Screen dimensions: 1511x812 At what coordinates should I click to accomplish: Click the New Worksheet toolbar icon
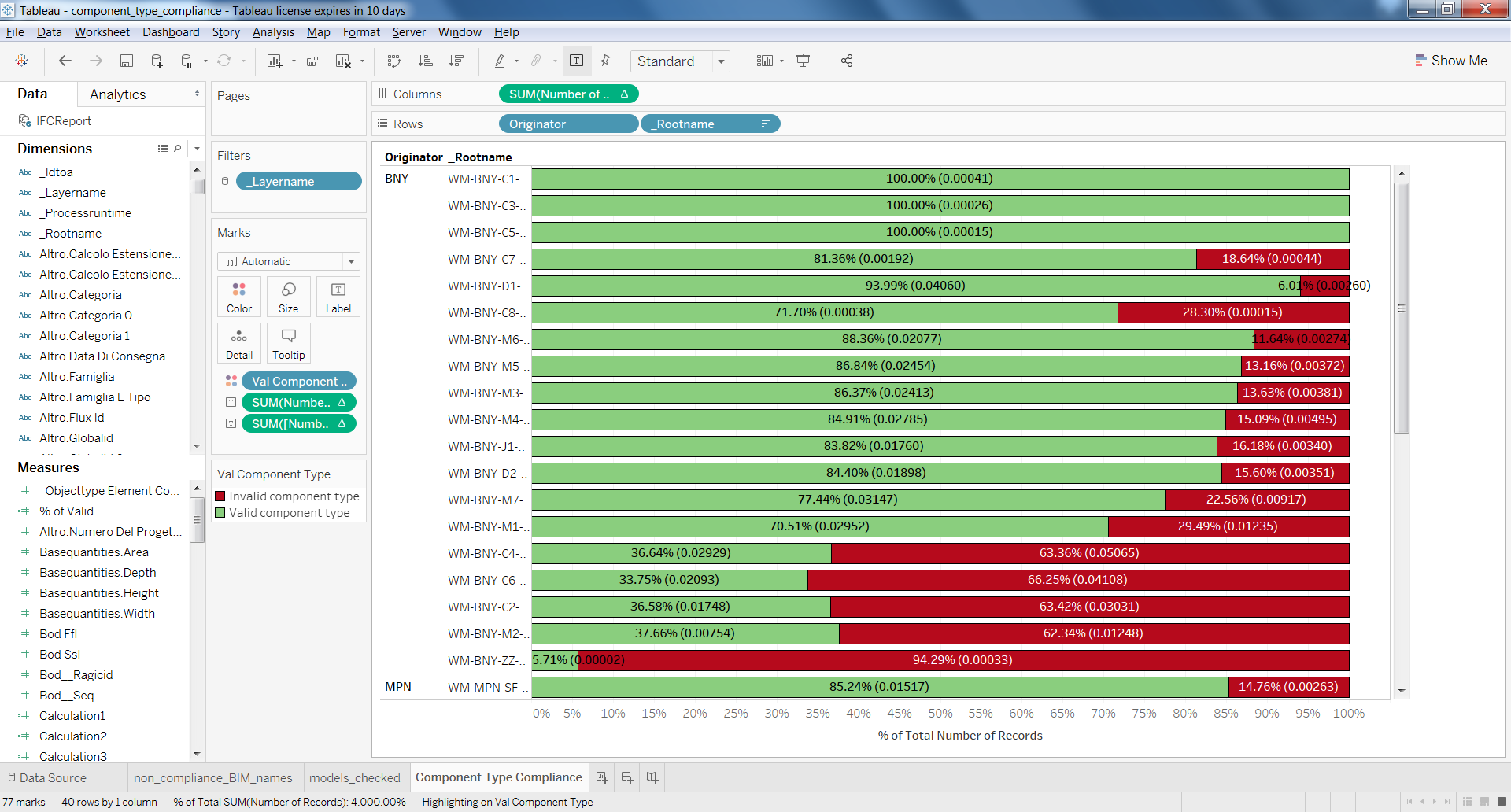click(x=273, y=61)
